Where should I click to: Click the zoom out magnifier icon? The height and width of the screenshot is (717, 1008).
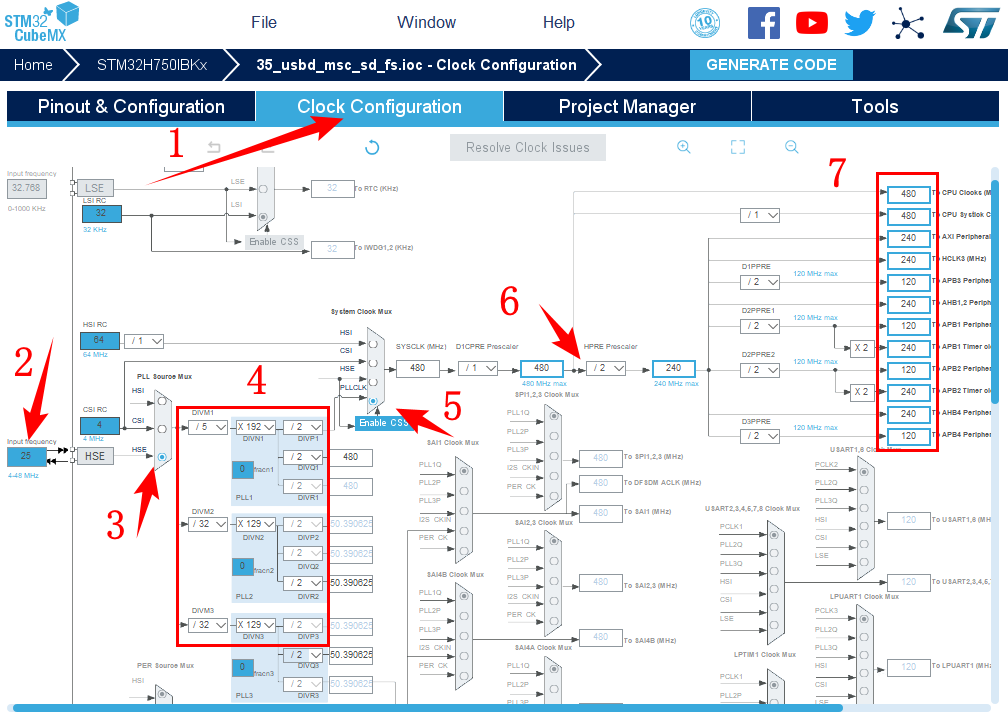tap(792, 147)
